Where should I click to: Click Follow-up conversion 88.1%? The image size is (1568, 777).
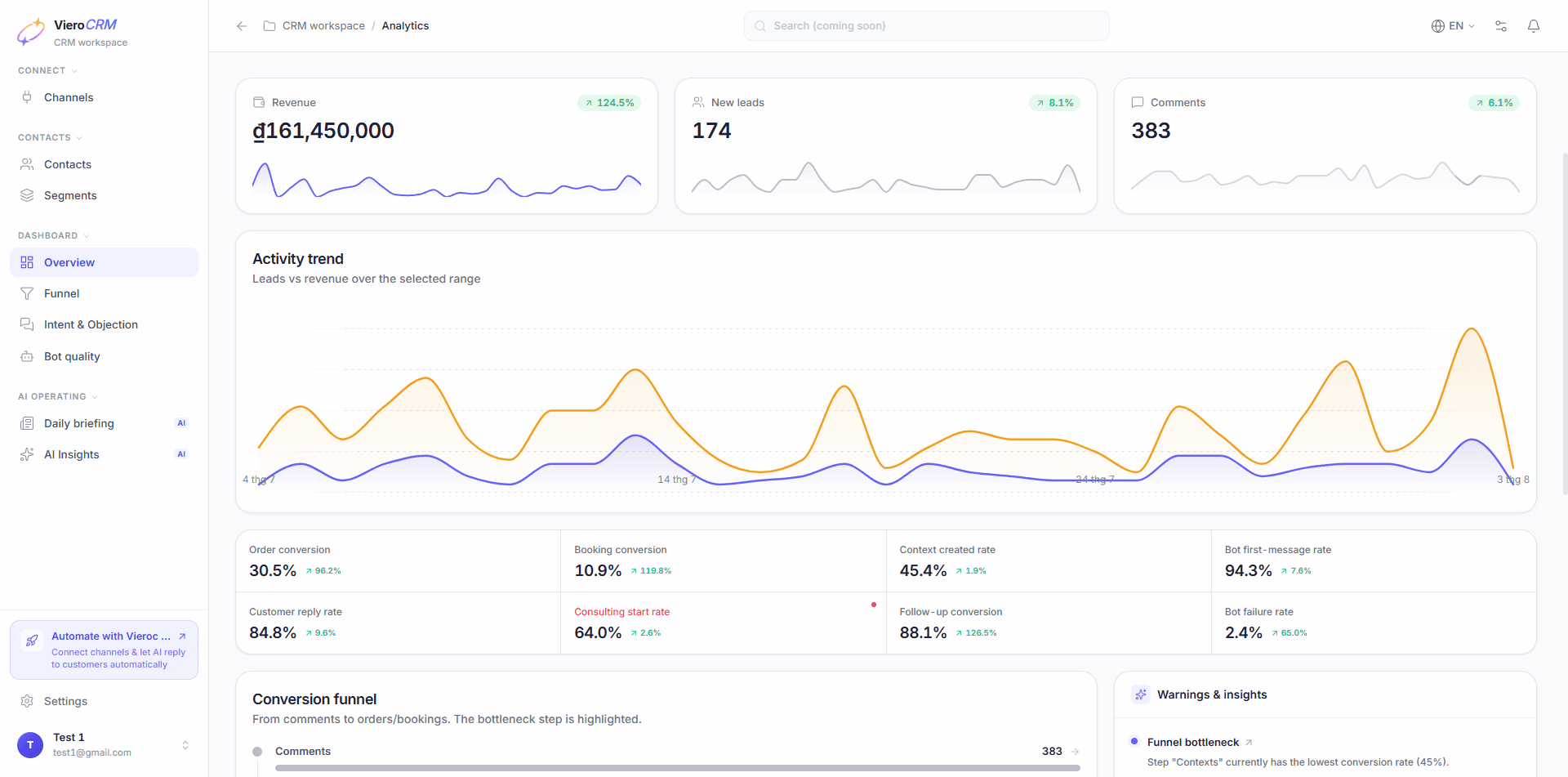[x=1049, y=623]
